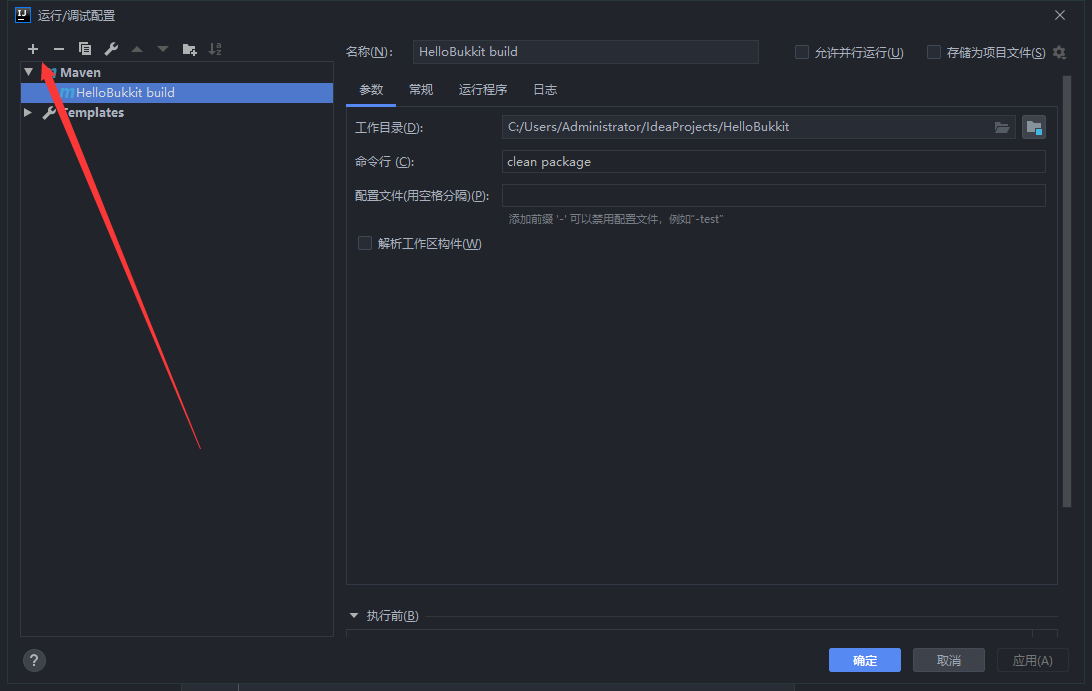The height and width of the screenshot is (691, 1092).
Task: Click the project module selector icon
Action: 1034,127
